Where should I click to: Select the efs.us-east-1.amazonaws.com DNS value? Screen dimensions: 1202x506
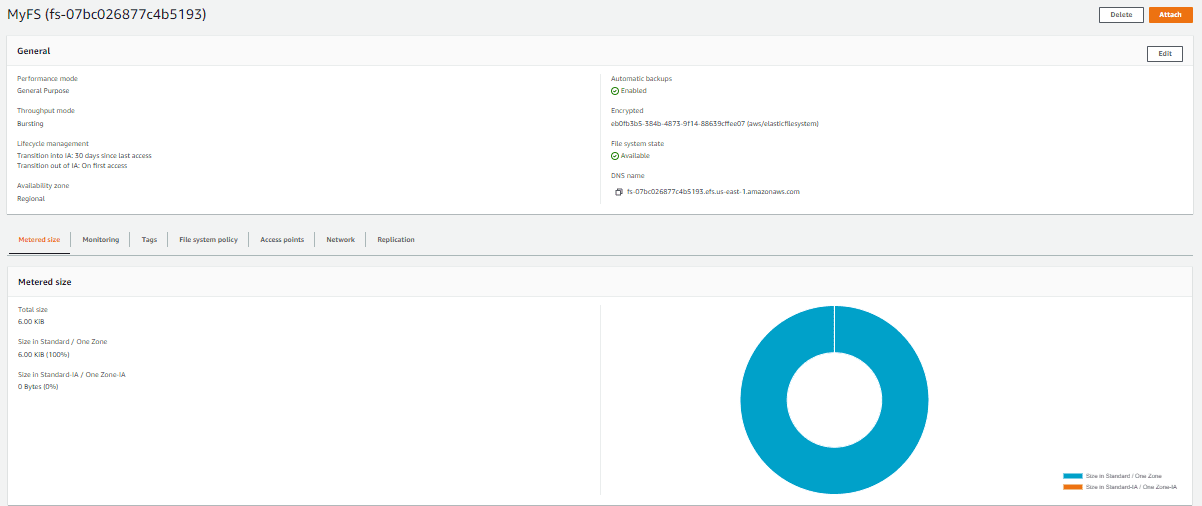[x=713, y=191]
